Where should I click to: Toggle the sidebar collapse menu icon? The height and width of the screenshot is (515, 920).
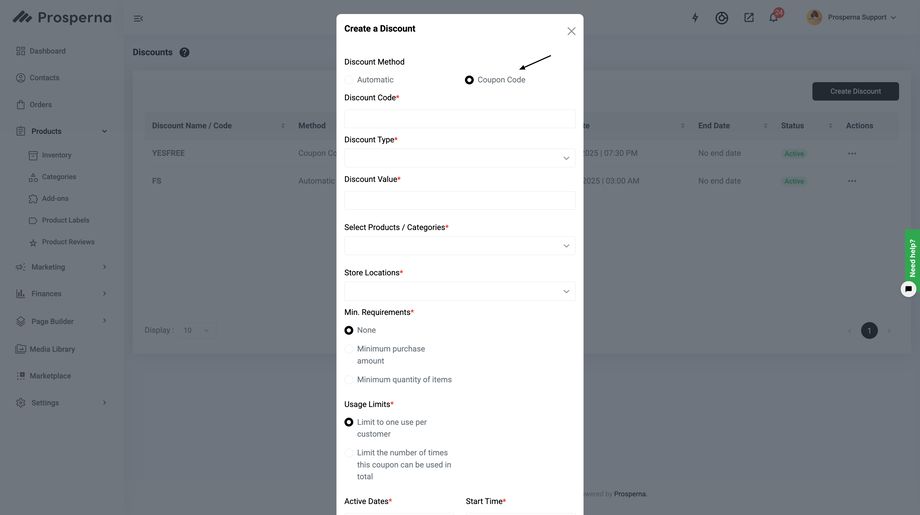click(138, 18)
